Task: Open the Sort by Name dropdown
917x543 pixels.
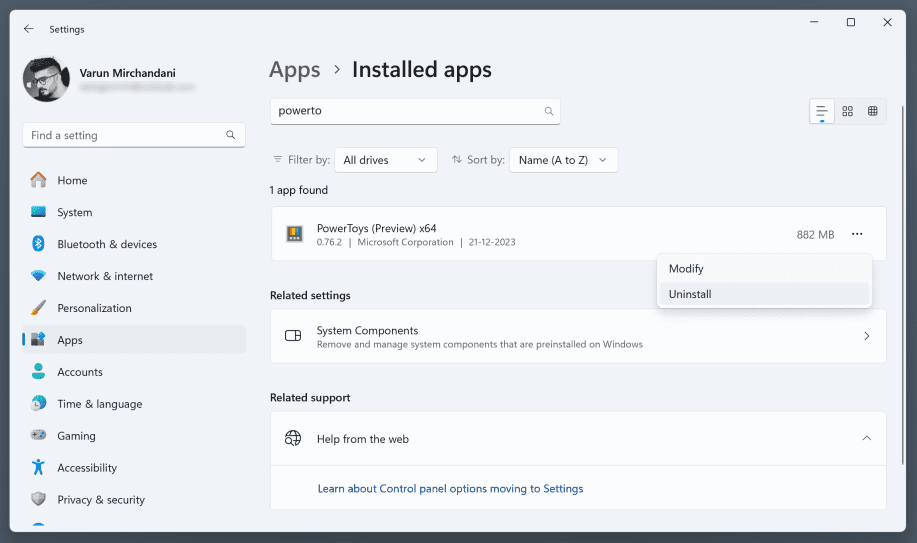Action: 563,160
